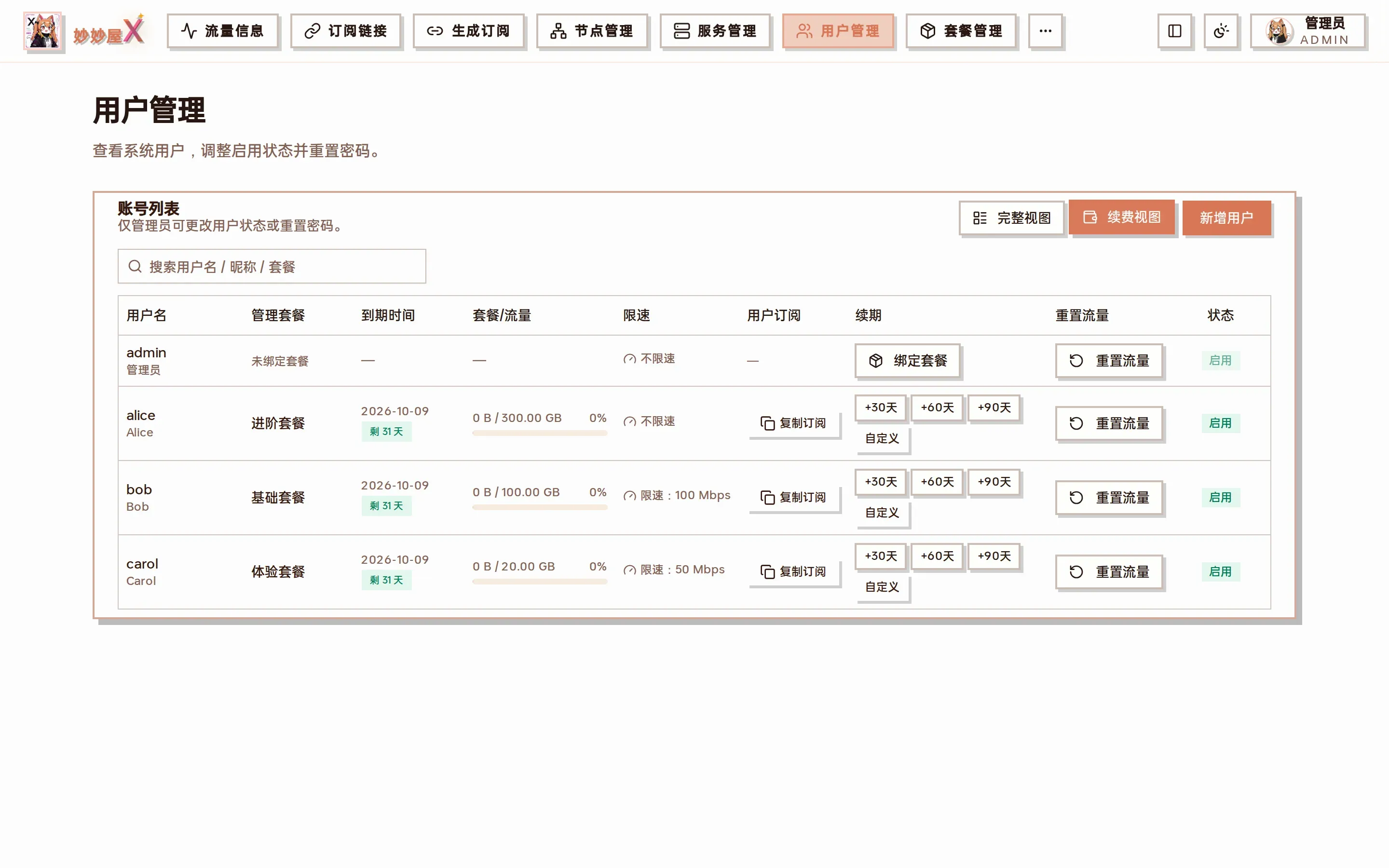Go to 生成订阅 page
1389x868 pixels.
point(469,31)
